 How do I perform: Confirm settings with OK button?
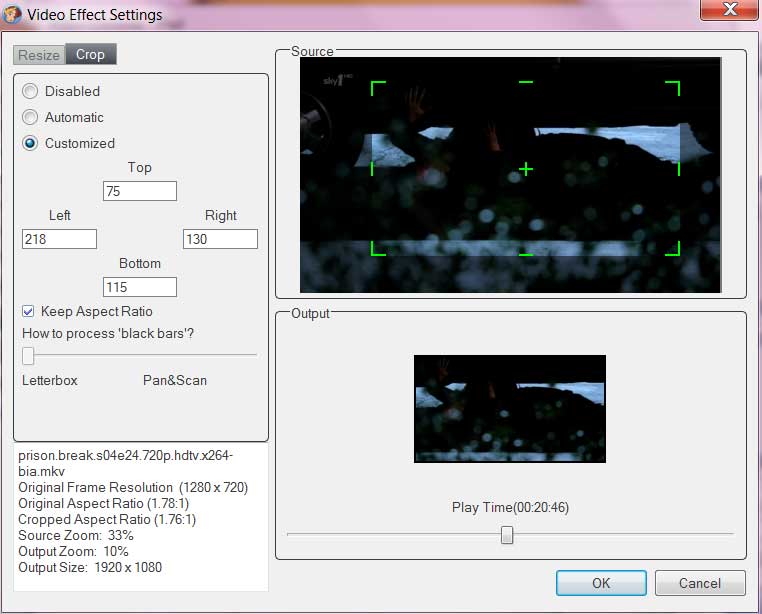pyautogui.click(x=601, y=583)
